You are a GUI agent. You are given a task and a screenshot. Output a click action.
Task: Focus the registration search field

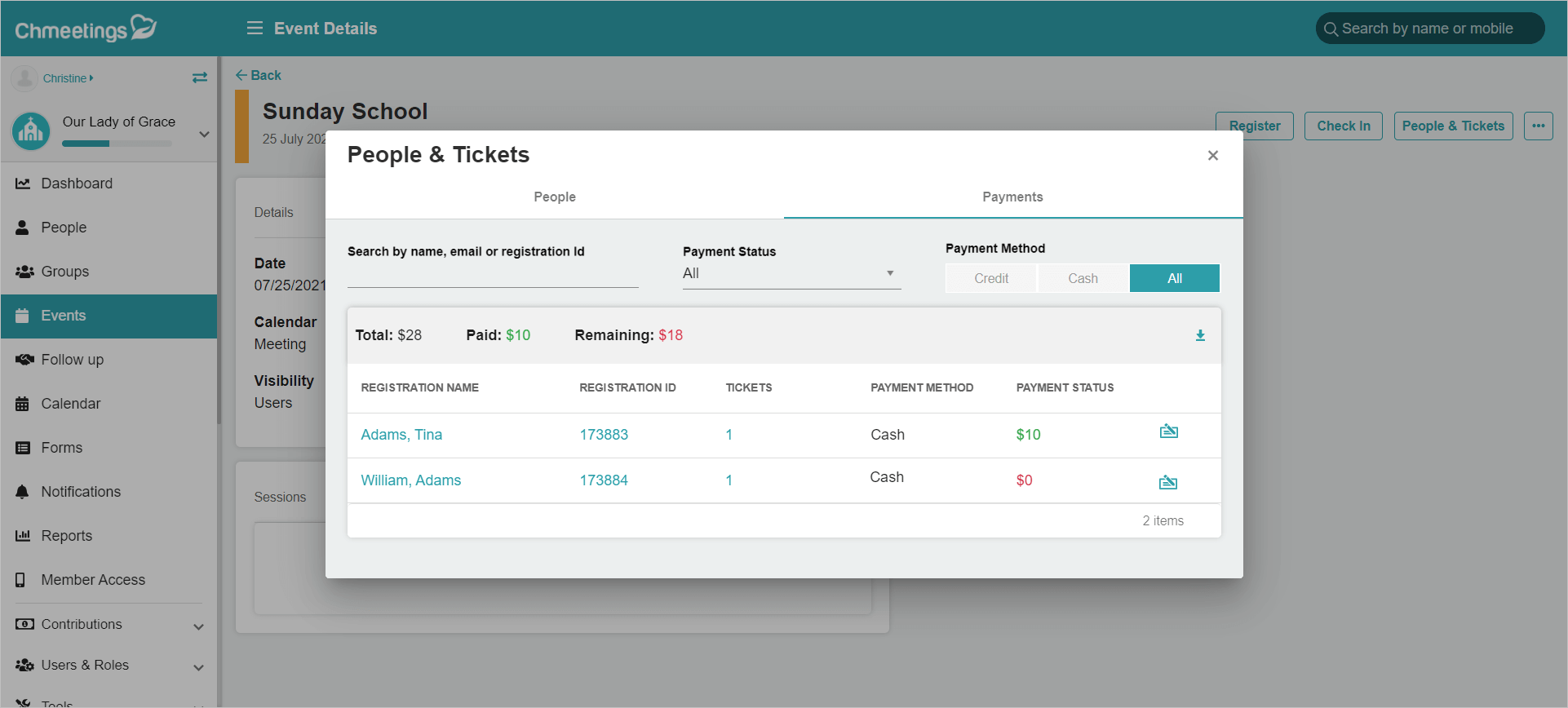493,274
